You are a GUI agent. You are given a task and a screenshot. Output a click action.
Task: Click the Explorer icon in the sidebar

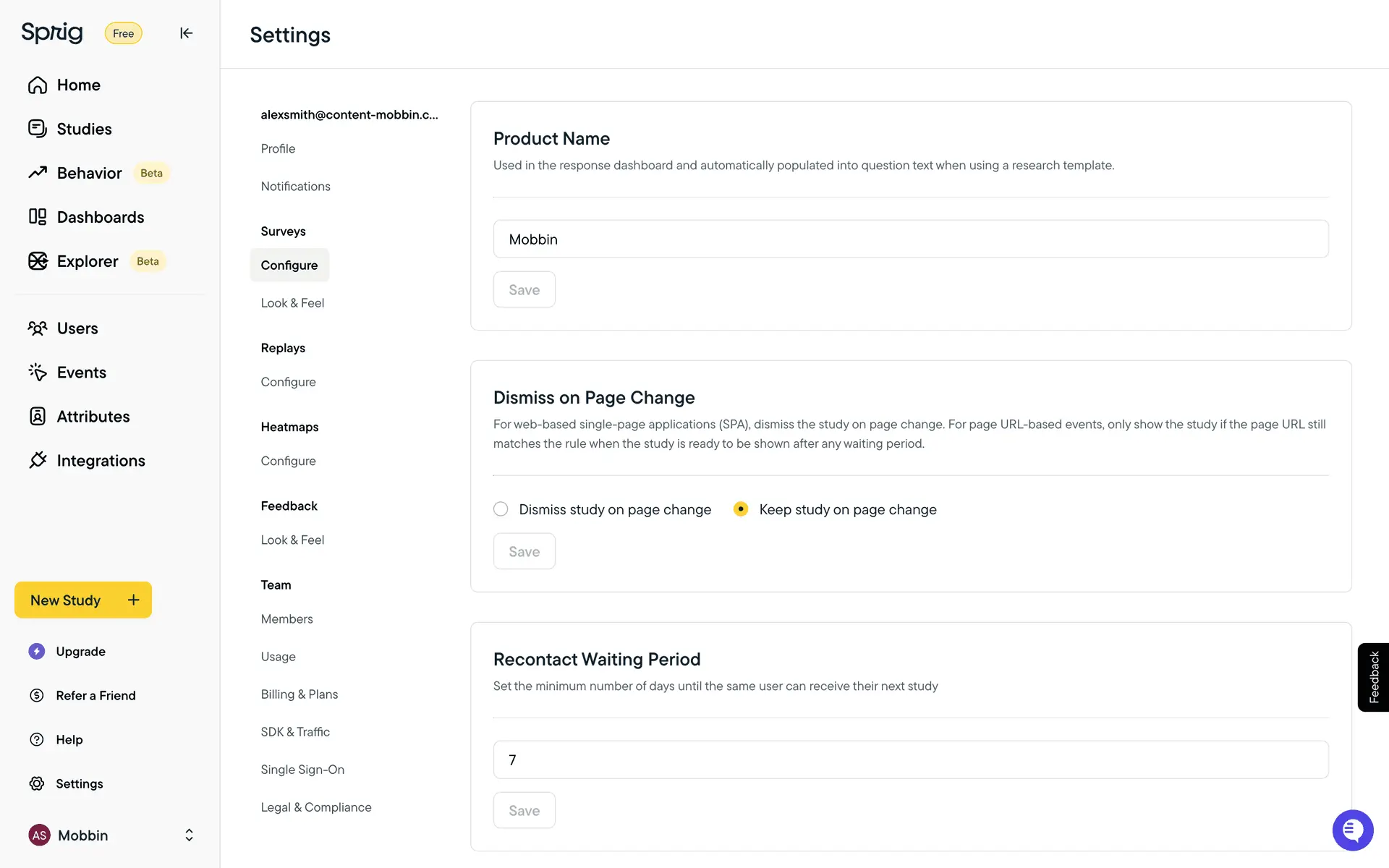[x=38, y=261]
